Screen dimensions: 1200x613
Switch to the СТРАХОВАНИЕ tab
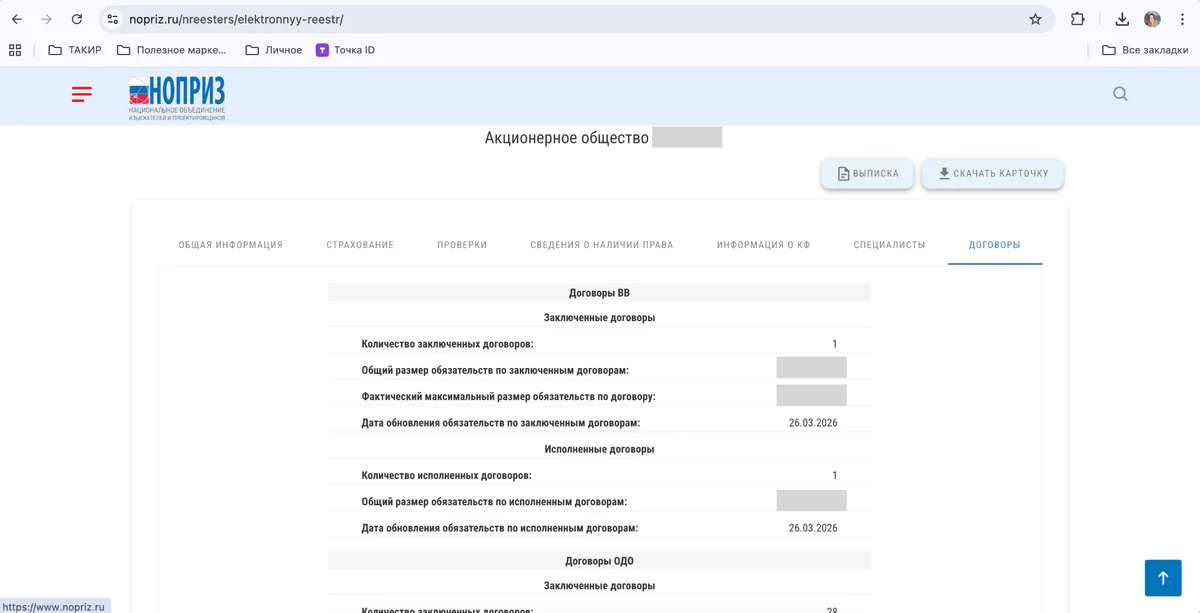(x=360, y=245)
